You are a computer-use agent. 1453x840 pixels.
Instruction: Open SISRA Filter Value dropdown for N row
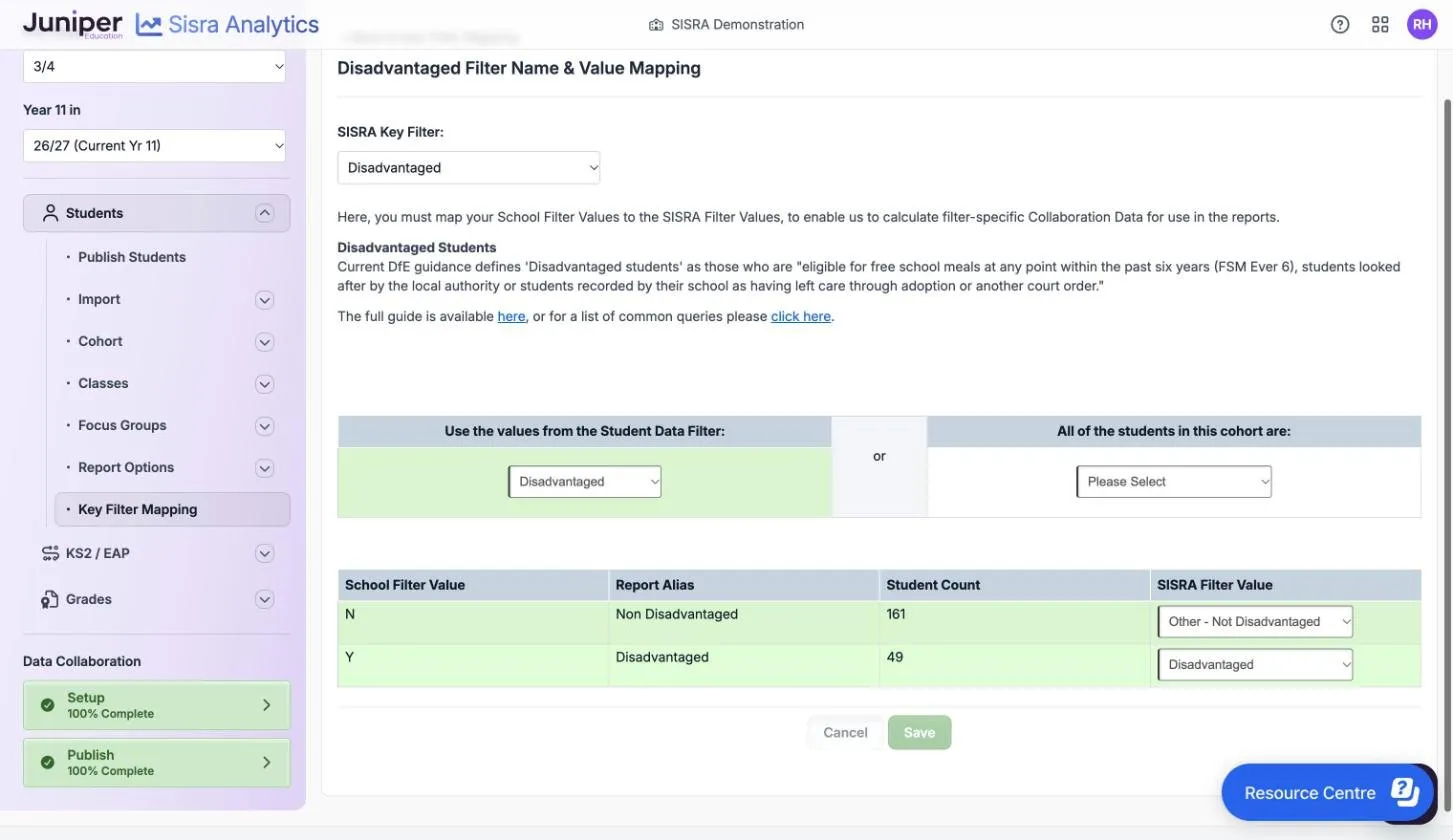click(x=1255, y=622)
